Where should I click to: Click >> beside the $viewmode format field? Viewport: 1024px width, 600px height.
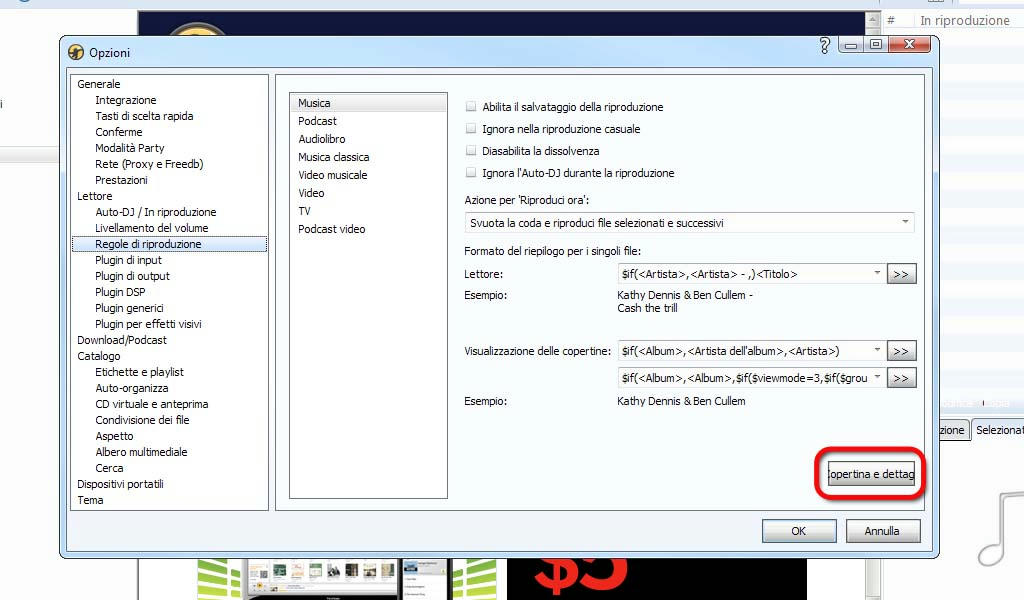pos(901,378)
